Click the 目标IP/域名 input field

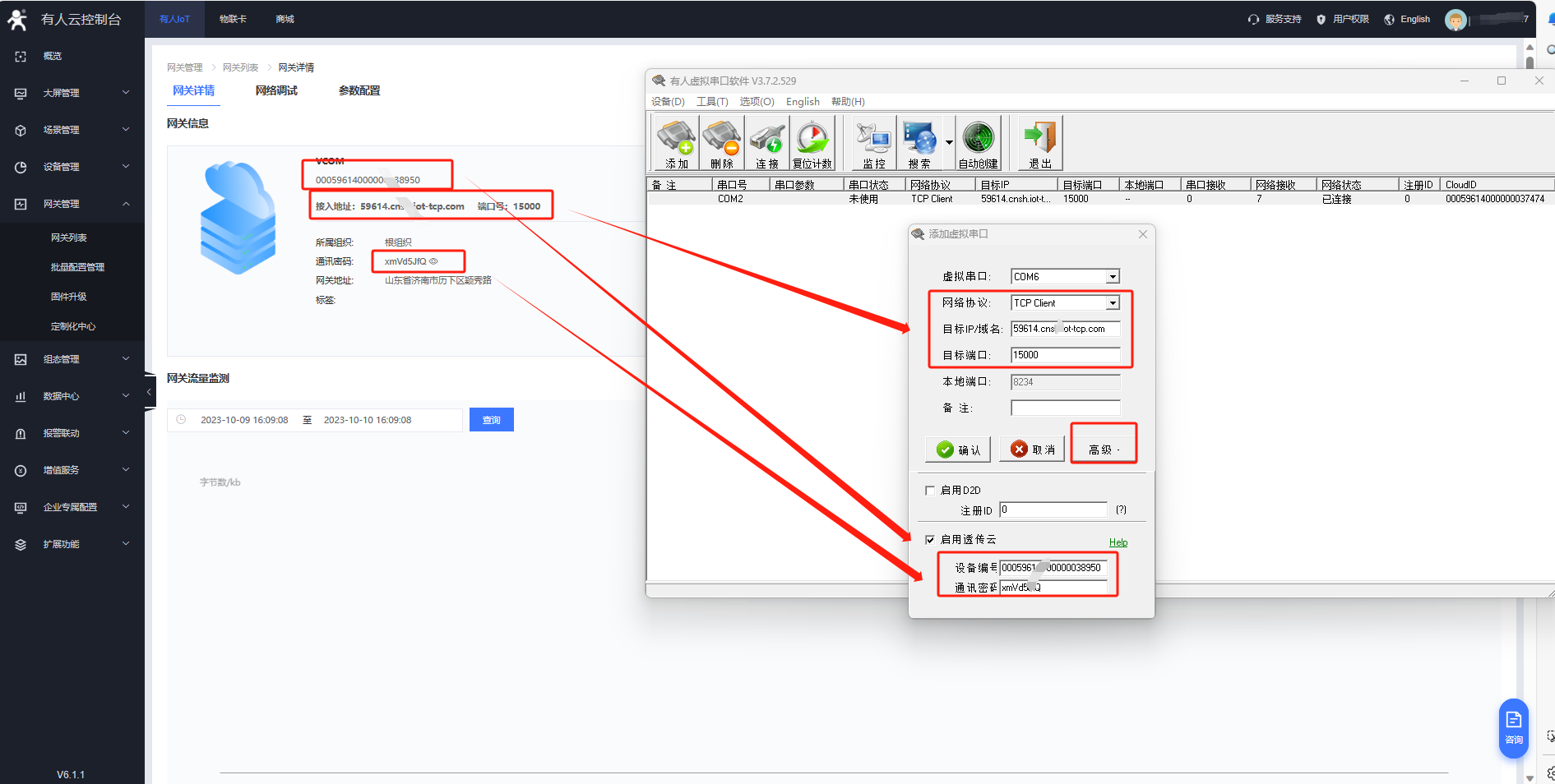pos(1066,329)
